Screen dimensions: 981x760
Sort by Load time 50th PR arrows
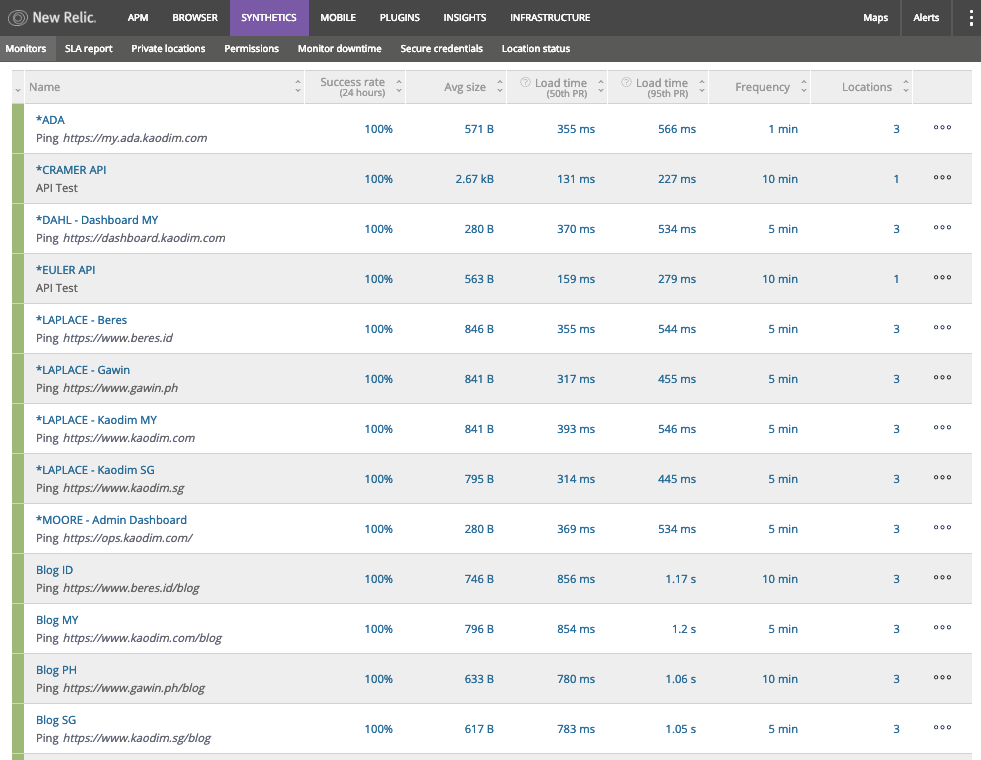coord(601,87)
